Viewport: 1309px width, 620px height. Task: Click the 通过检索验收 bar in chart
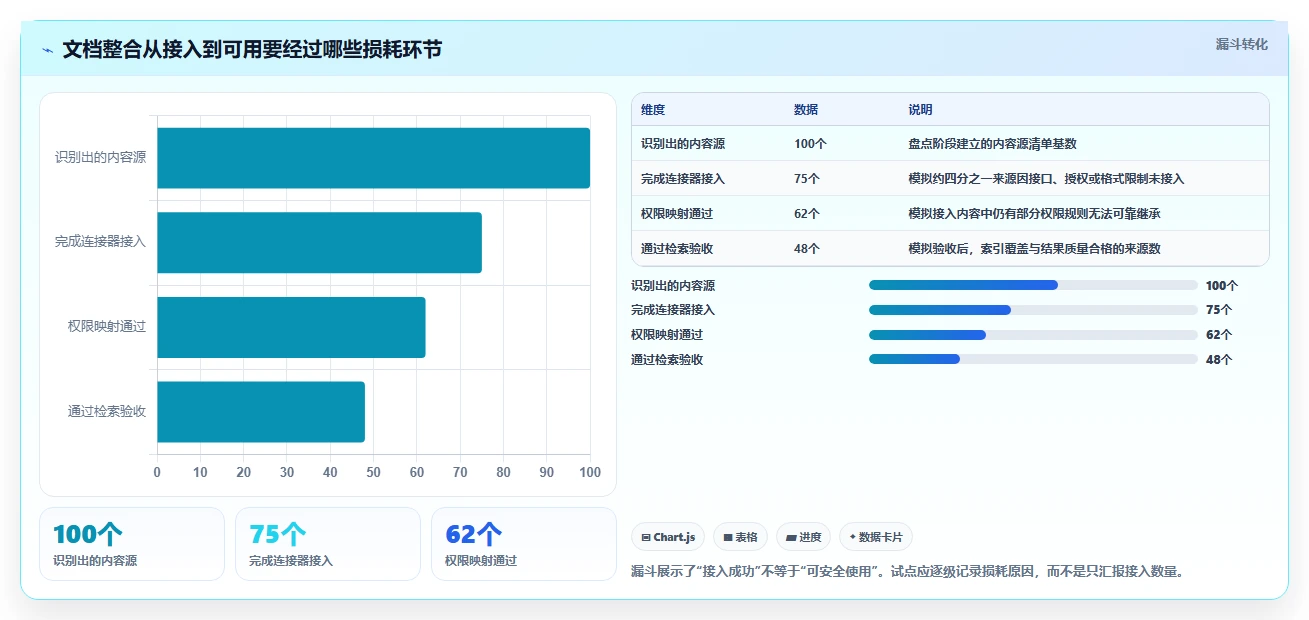[261, 411]
